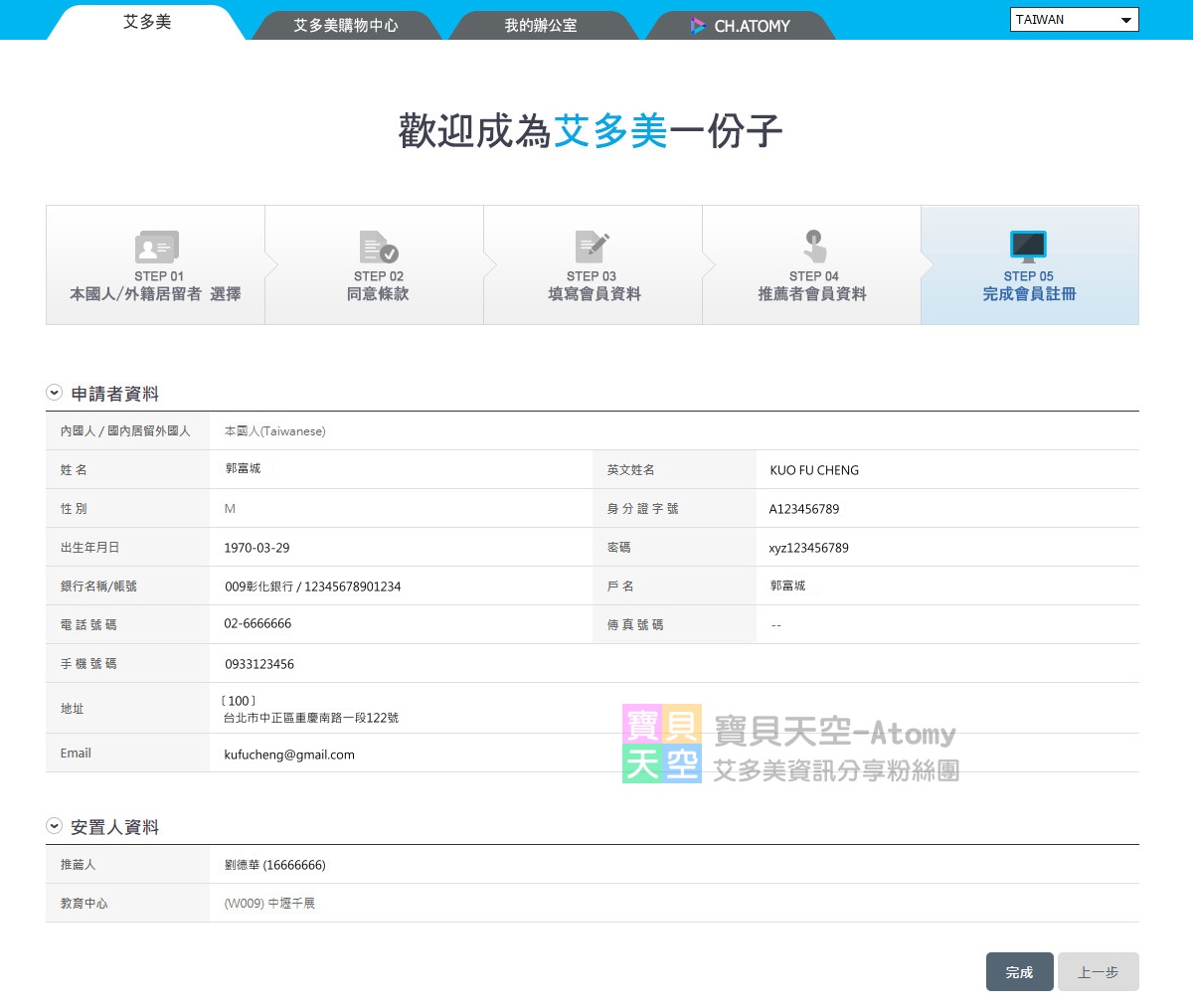
Task: Click the 手機號碼 label
Action: click(x=88, y=664)
